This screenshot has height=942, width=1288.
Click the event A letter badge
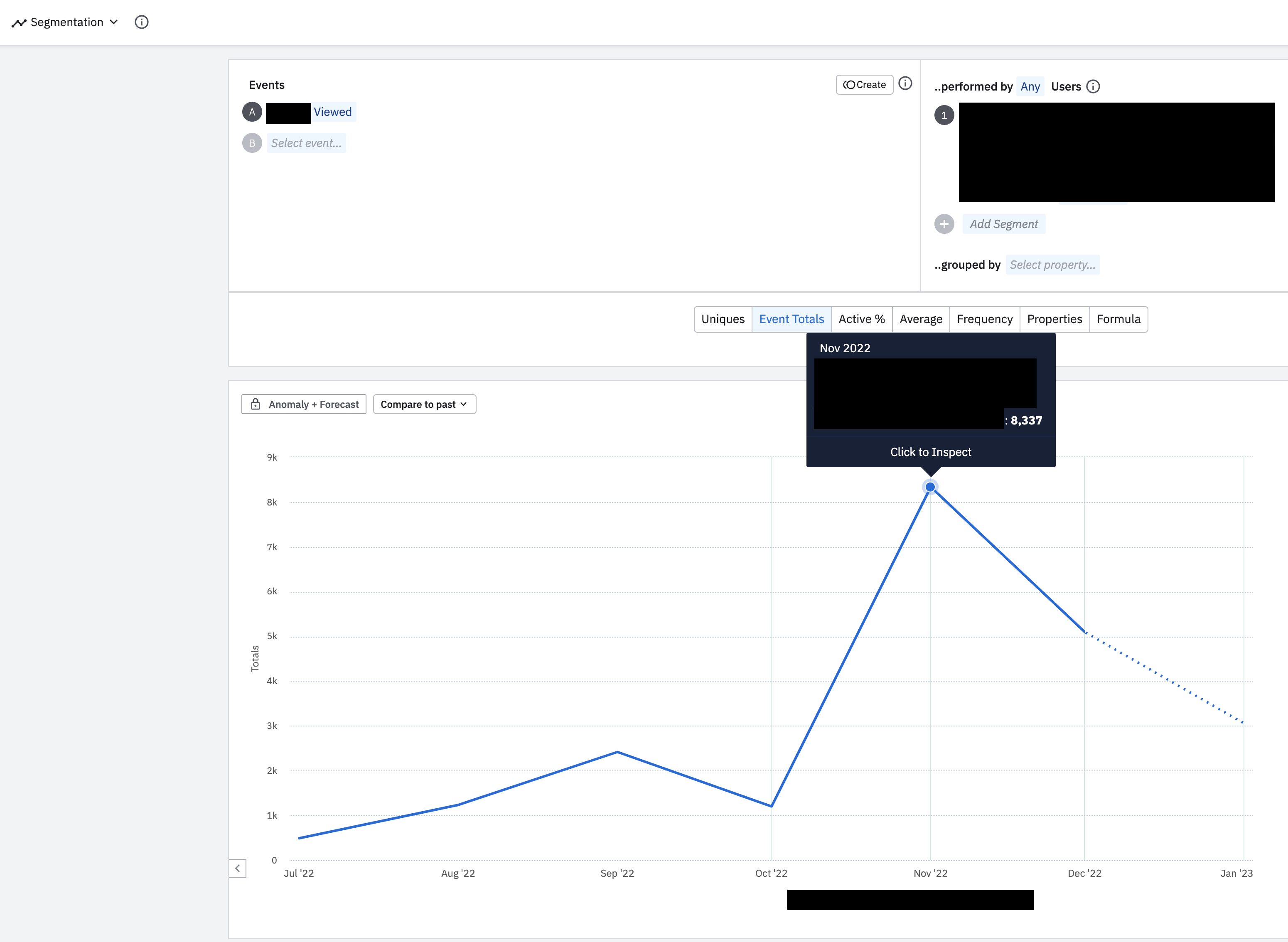(x=252, y=112)
